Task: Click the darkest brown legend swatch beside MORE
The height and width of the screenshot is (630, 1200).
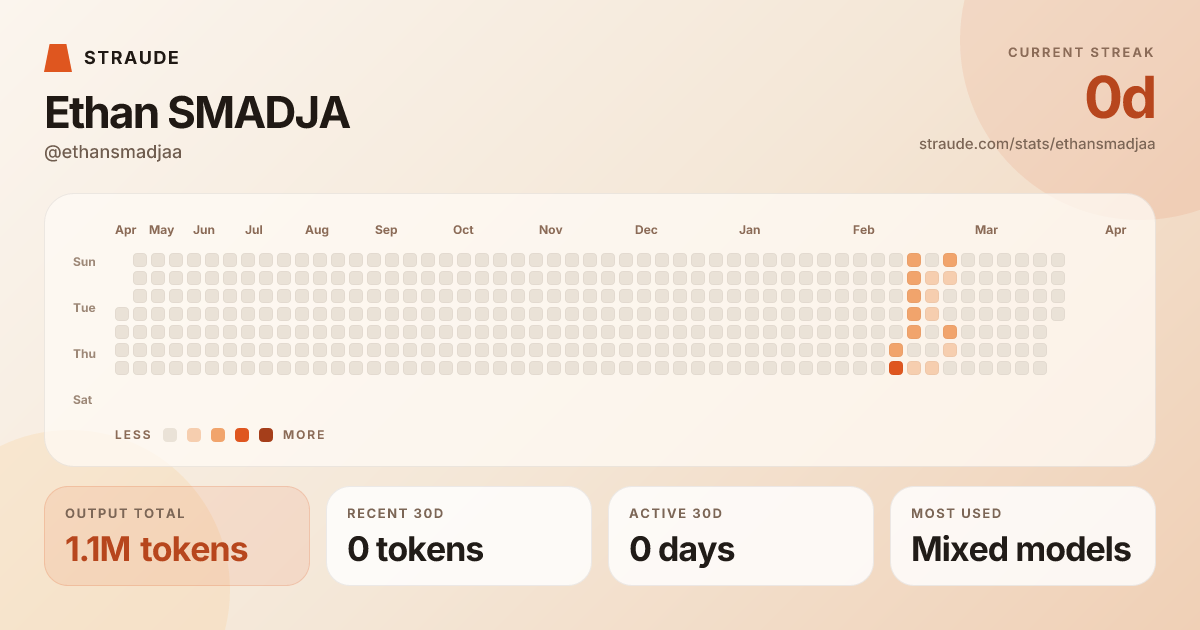Action: 266,435
